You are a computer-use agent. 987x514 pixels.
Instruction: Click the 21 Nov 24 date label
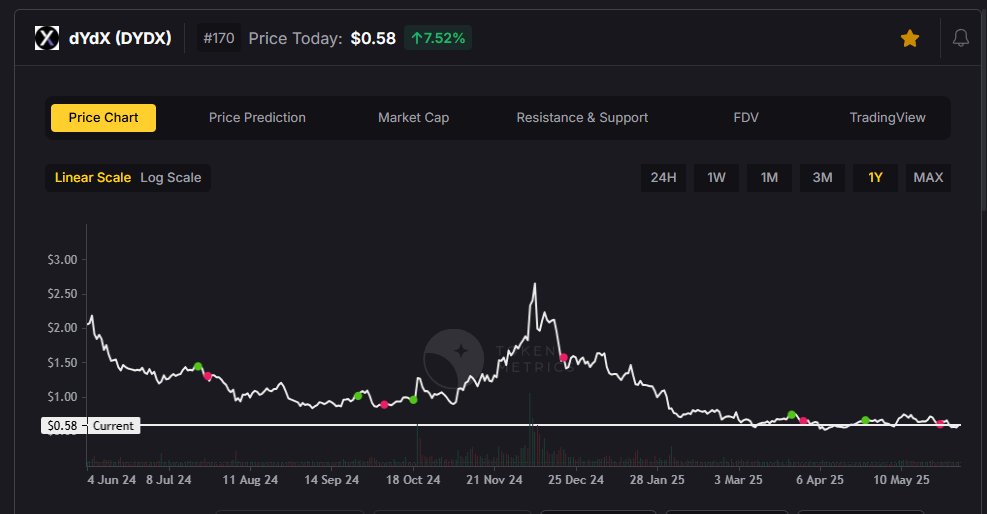494,479
